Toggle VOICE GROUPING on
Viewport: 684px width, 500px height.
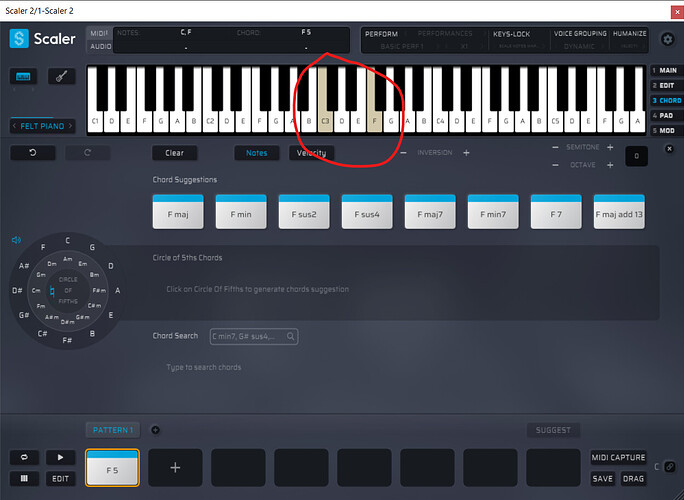click(x=580, y=34)
